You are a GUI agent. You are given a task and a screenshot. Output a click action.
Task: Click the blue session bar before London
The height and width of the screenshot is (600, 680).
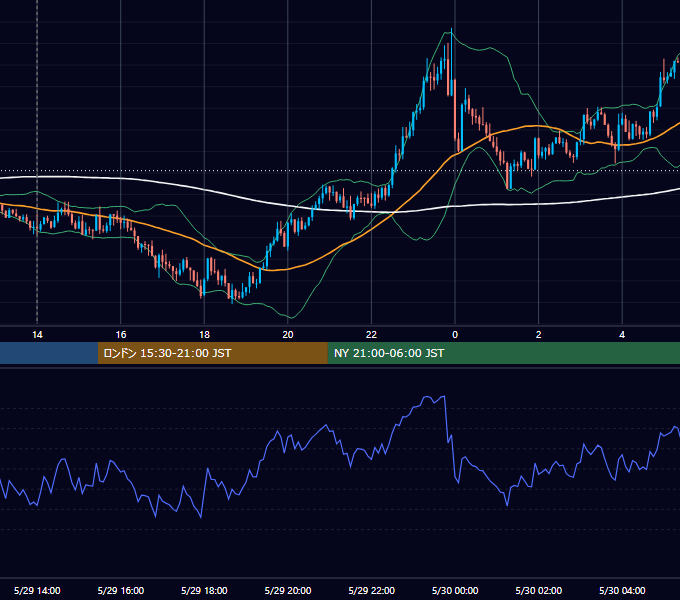[x=49, y=353]
